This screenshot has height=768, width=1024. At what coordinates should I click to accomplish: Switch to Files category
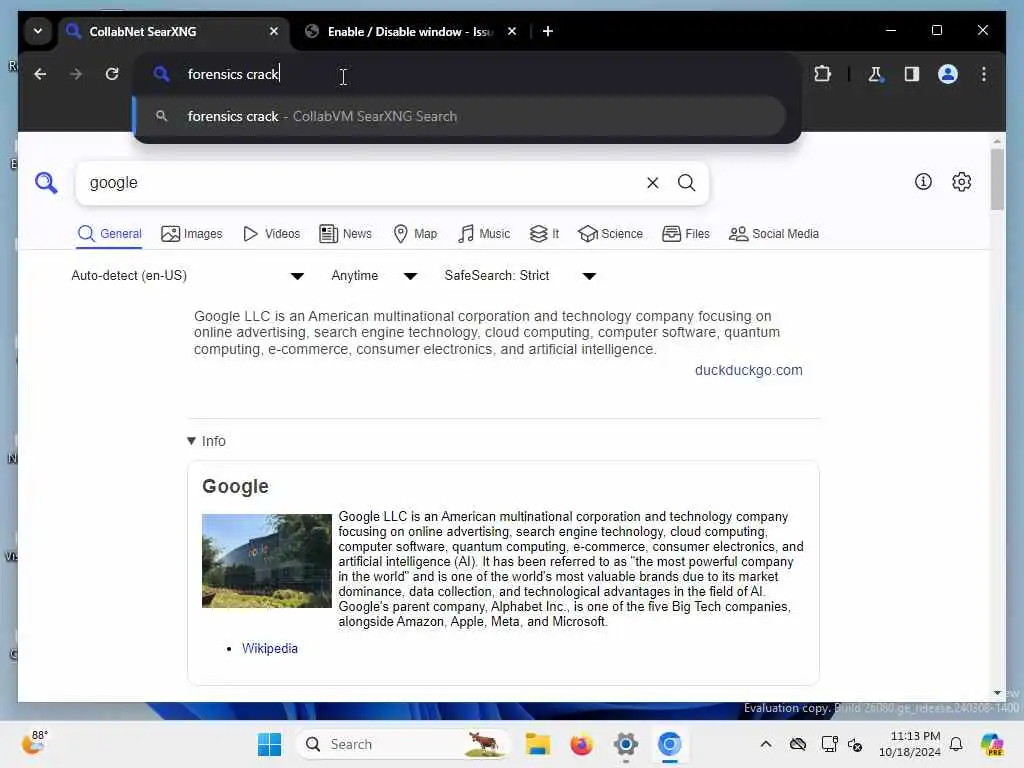point(686,234)
